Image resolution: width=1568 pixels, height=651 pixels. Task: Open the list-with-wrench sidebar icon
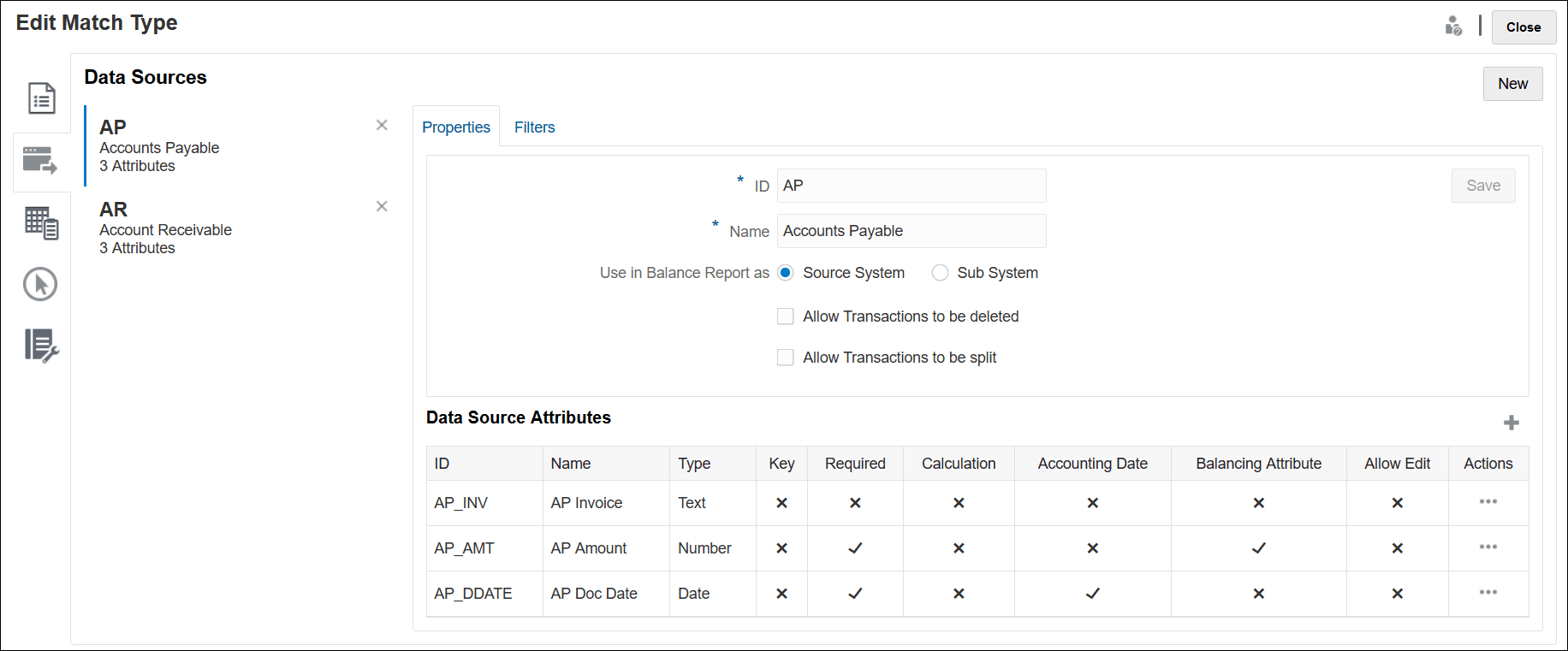41,346
